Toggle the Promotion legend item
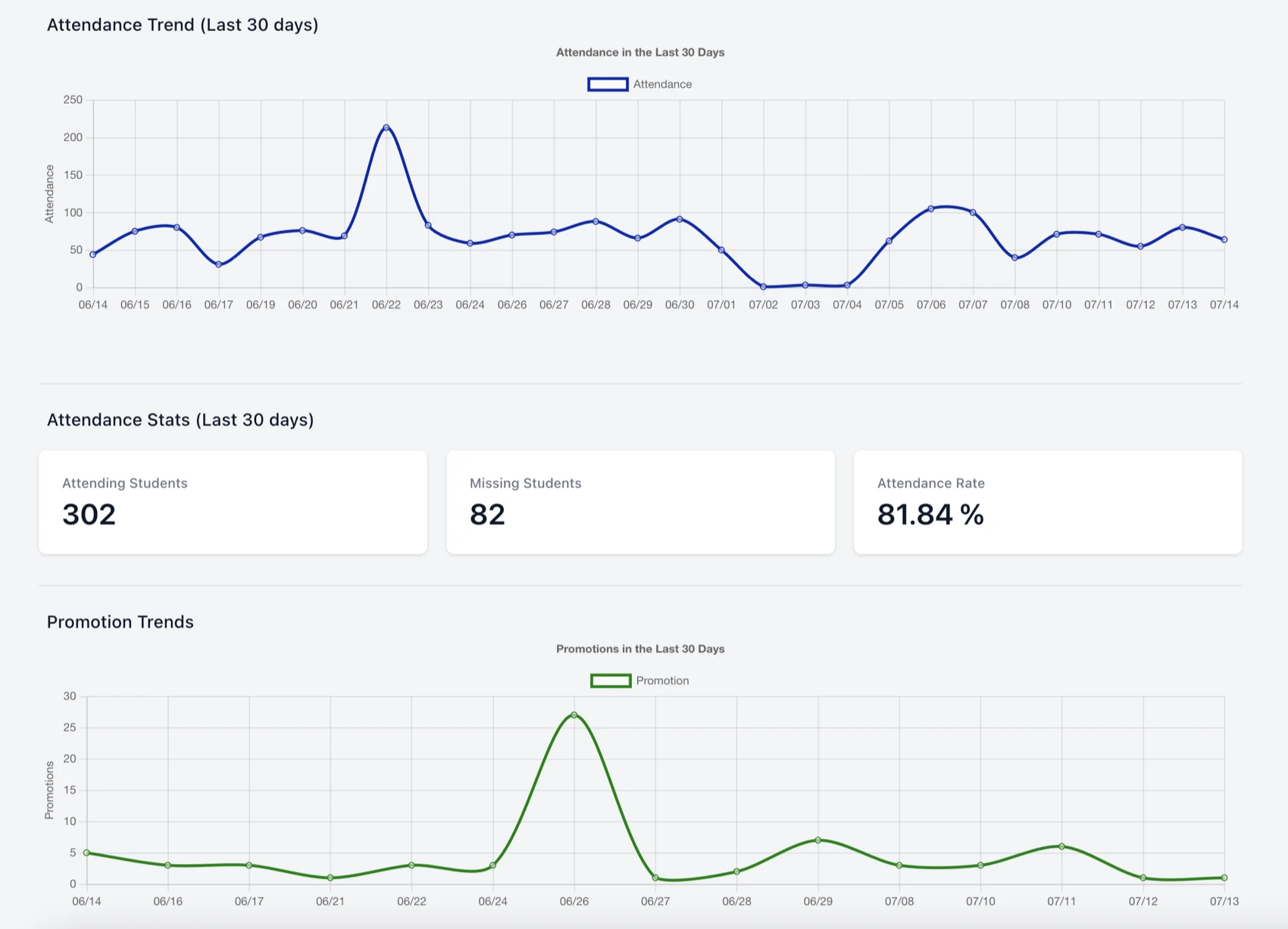 pyautogui.click(x=640, y=680)
